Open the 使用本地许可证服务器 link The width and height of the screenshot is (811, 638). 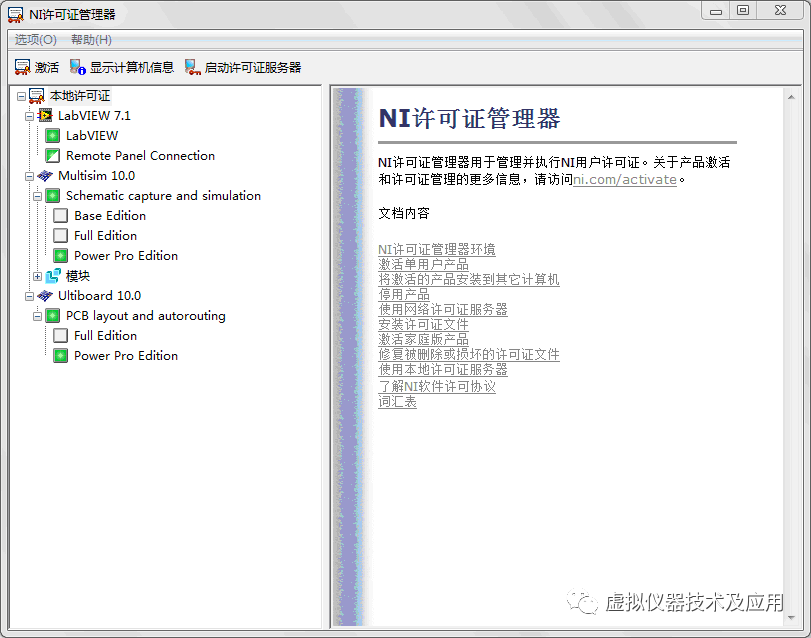point(443,369)
